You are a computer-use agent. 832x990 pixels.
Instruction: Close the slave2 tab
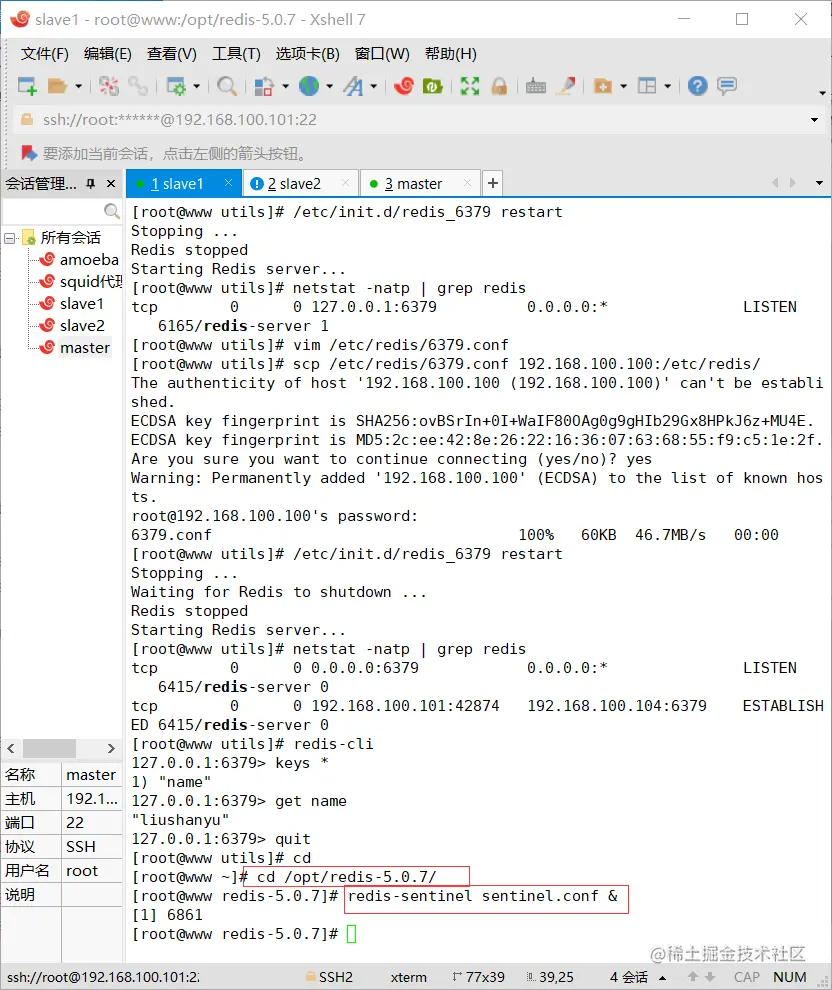[x=345, y=183]
